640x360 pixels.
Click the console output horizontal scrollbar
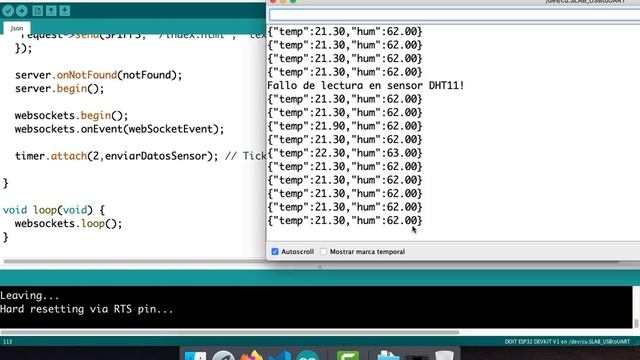point(230,332)
